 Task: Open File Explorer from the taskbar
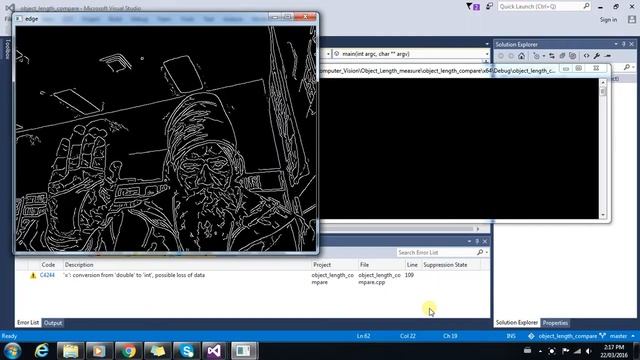click(70, 351)
